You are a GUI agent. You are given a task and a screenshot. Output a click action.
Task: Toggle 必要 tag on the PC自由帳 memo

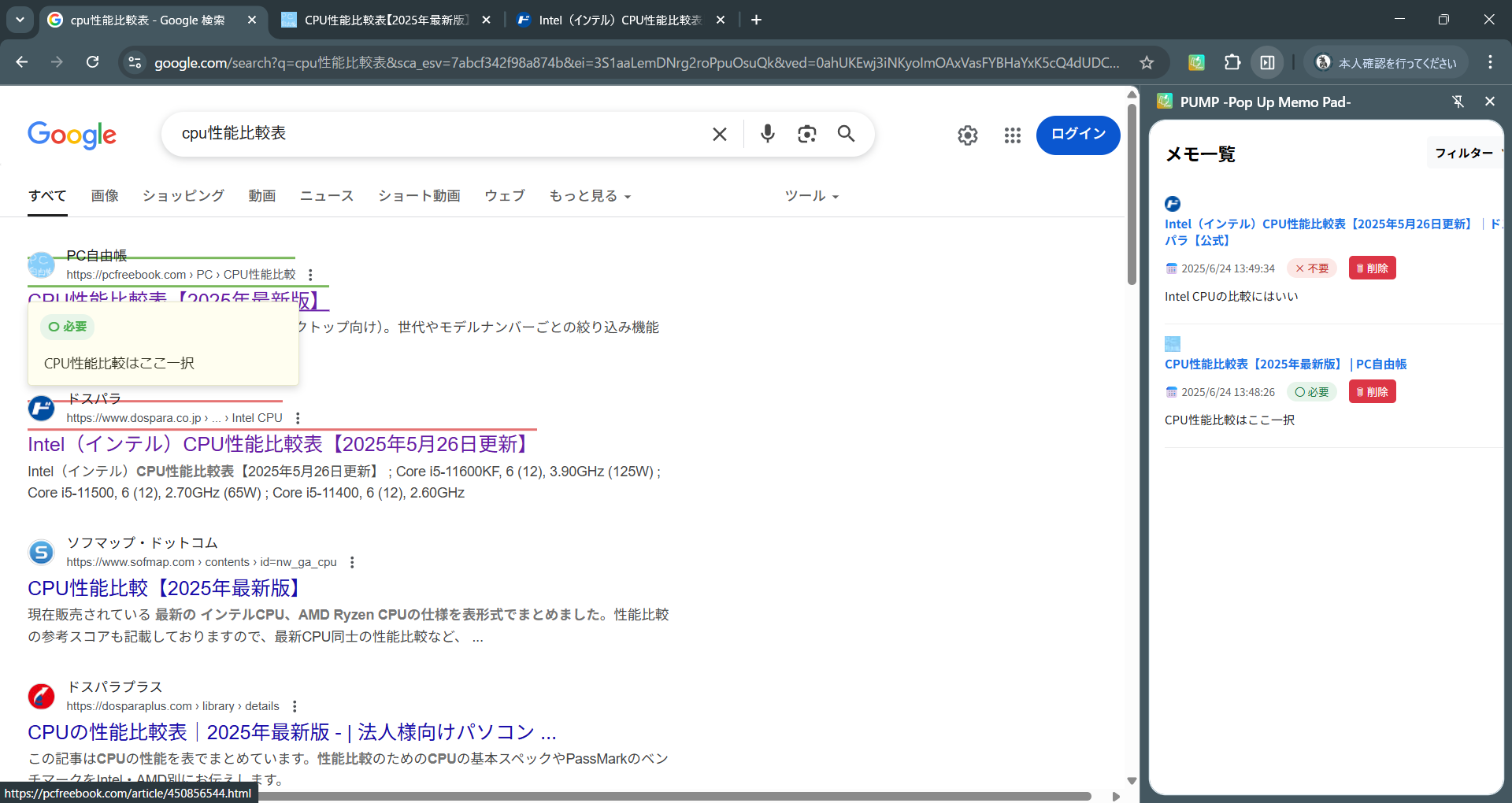1312,392
